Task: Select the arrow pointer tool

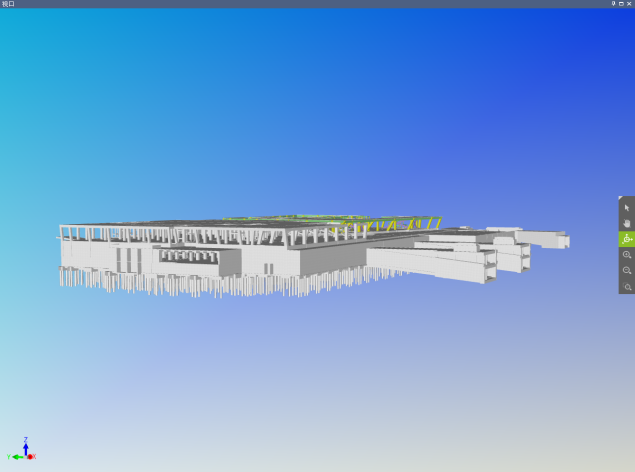Action: coord(627,207)
